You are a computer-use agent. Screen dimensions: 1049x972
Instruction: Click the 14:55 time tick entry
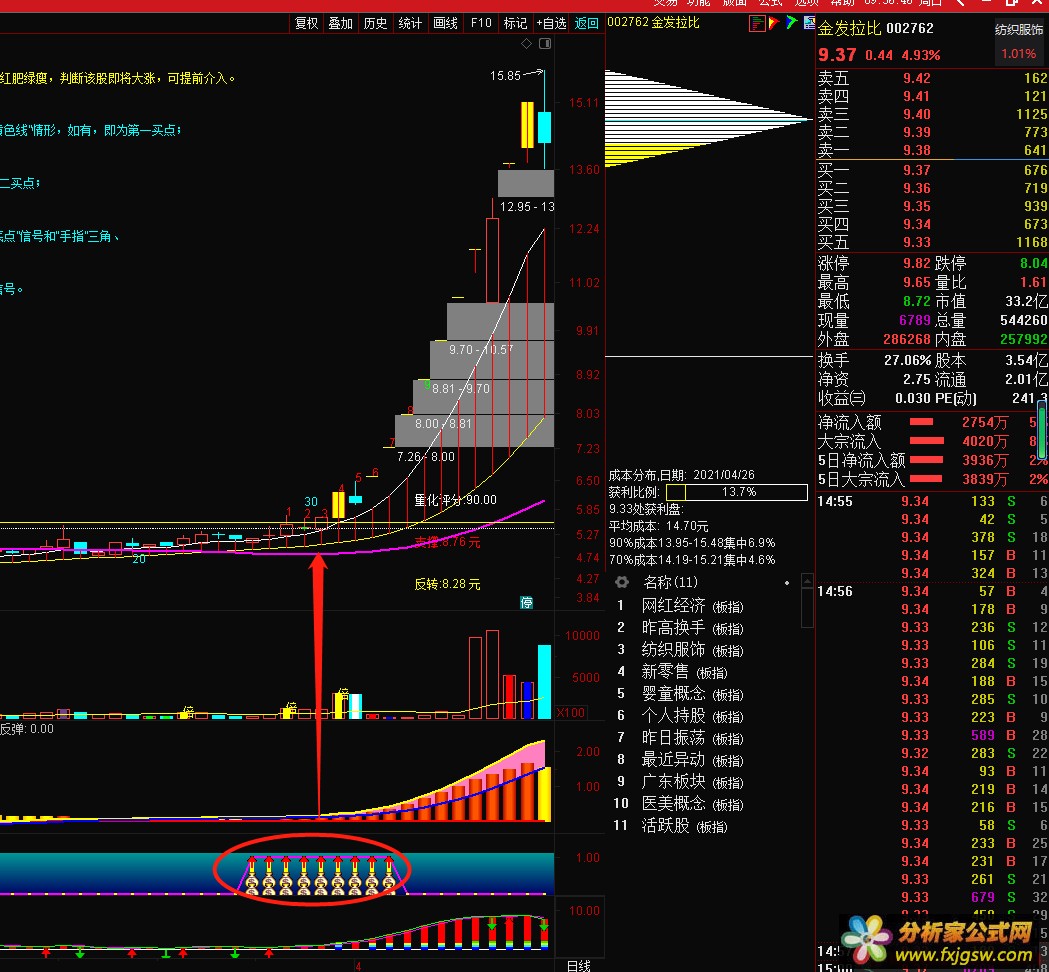point(834,502)
